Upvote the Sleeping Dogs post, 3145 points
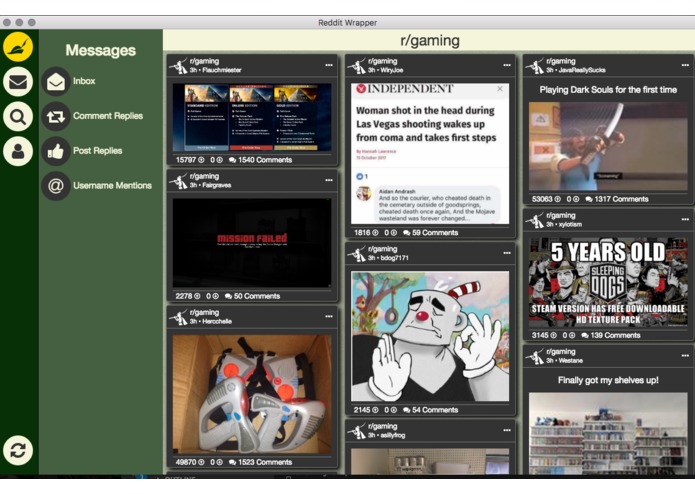The image size is (695, 494). click(x=554, y=335)
